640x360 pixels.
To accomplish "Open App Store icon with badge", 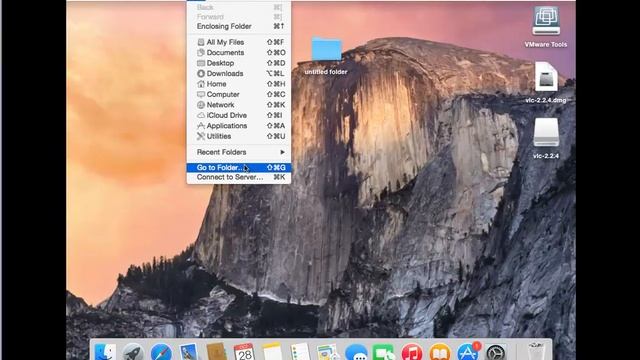I will coord(468,352).
